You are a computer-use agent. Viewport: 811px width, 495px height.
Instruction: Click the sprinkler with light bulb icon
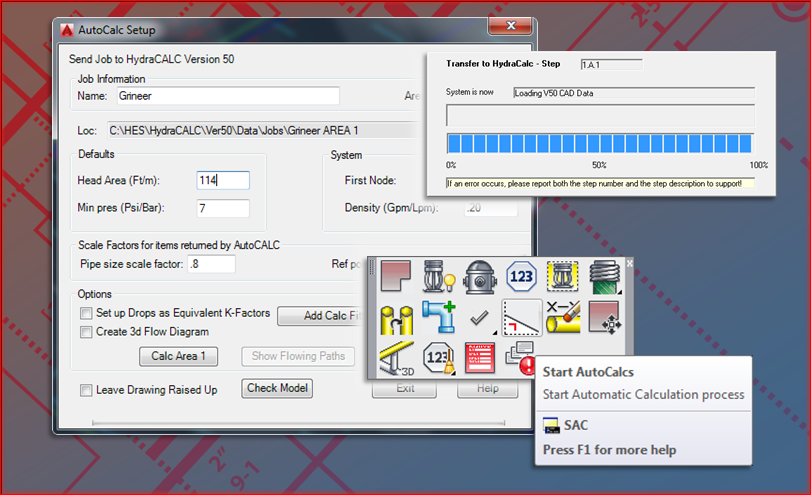tap(436, 277)
